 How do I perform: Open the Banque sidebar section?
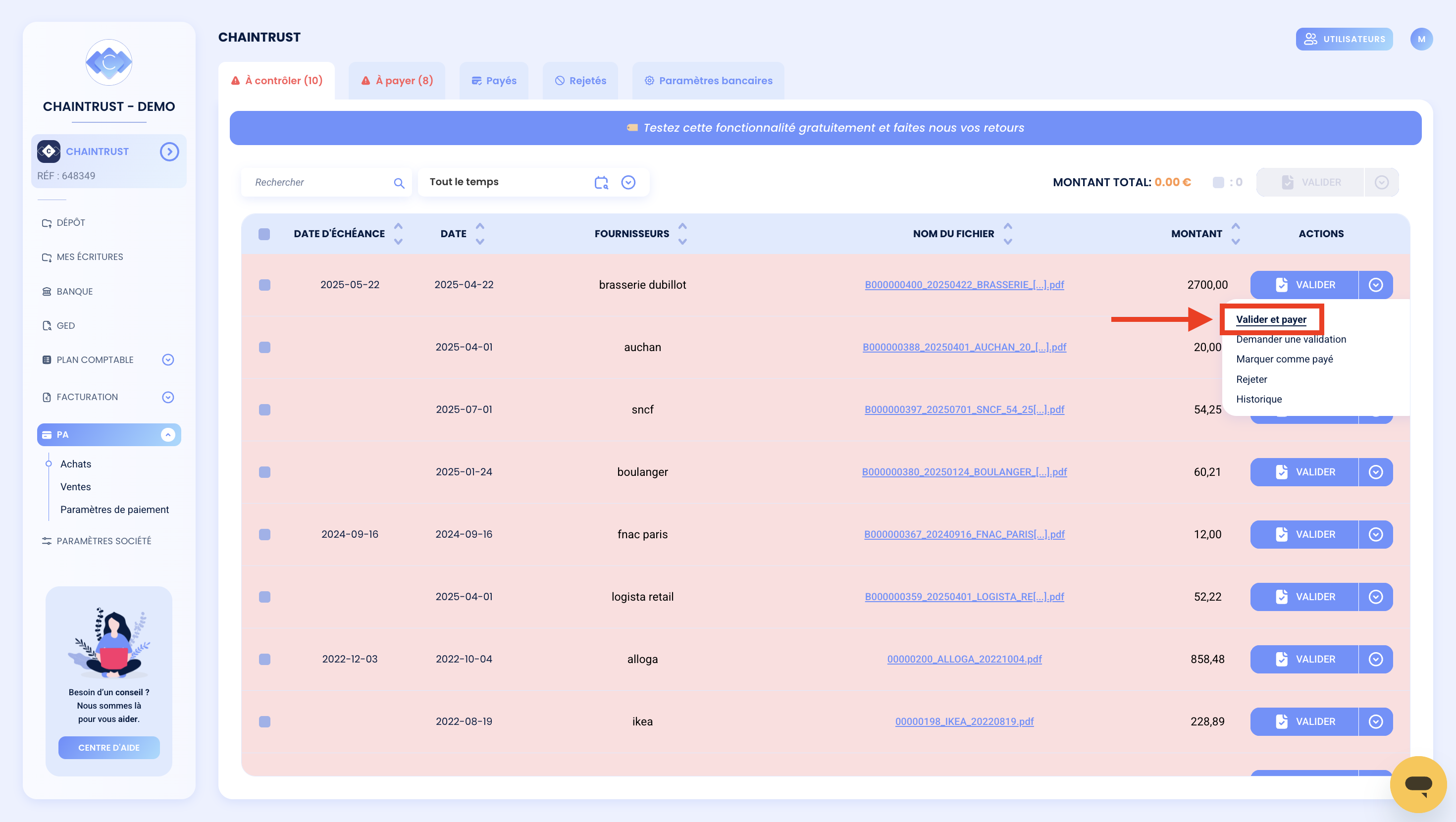tap(74, 291)
